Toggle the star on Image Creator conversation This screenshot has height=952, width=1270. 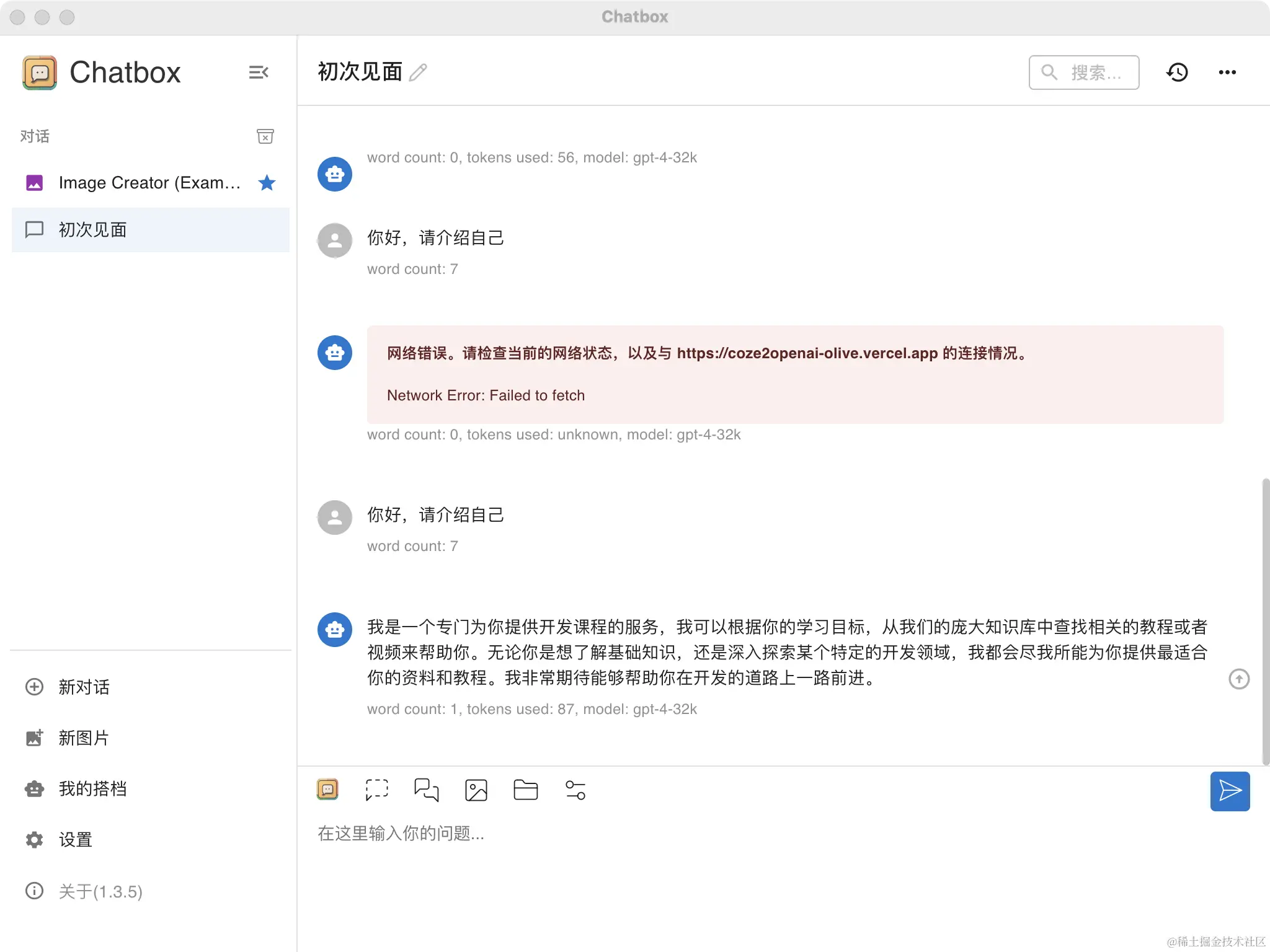tap(267, 183)
